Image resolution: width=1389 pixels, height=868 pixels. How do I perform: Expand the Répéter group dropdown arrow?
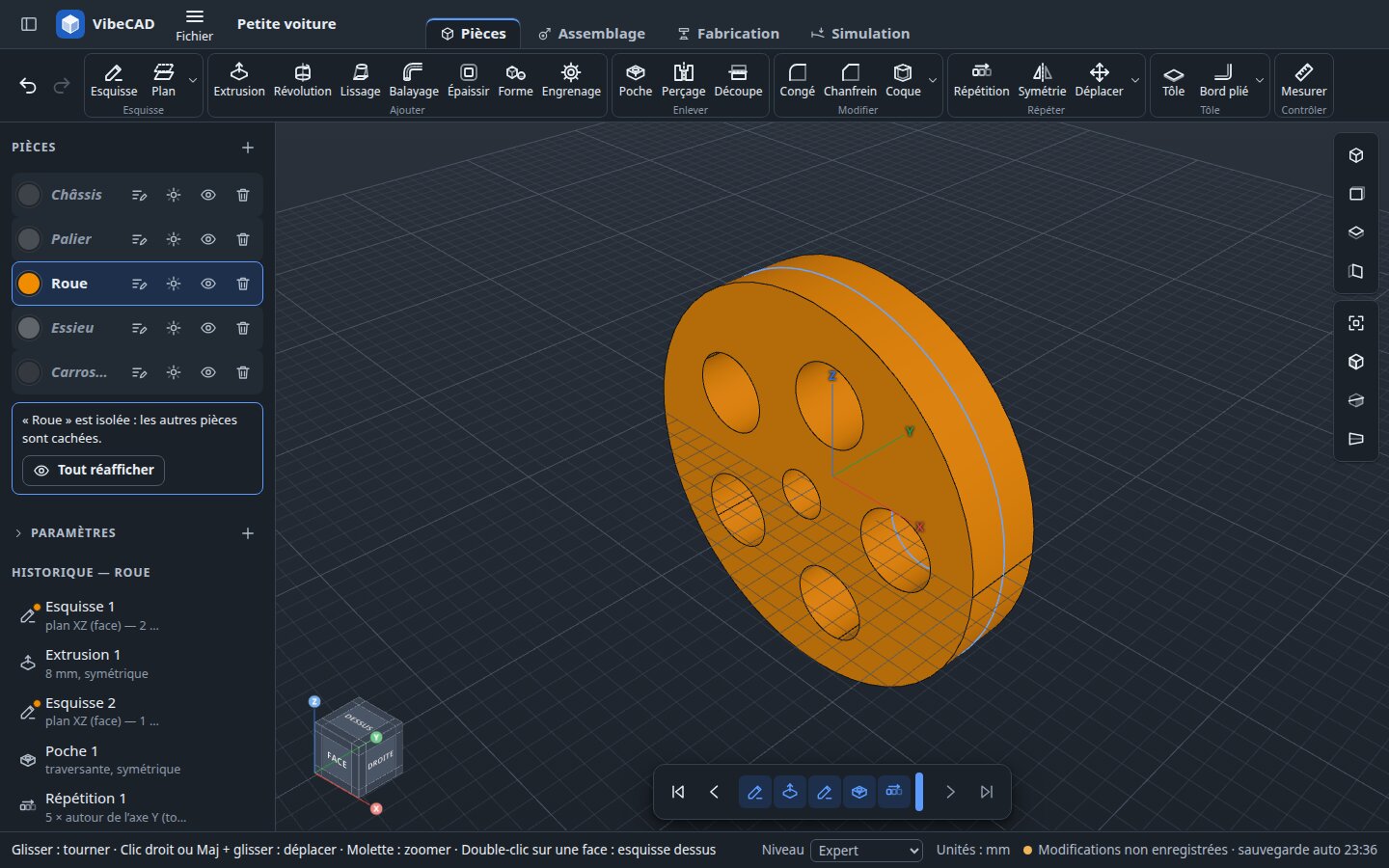coord(1135,80)
